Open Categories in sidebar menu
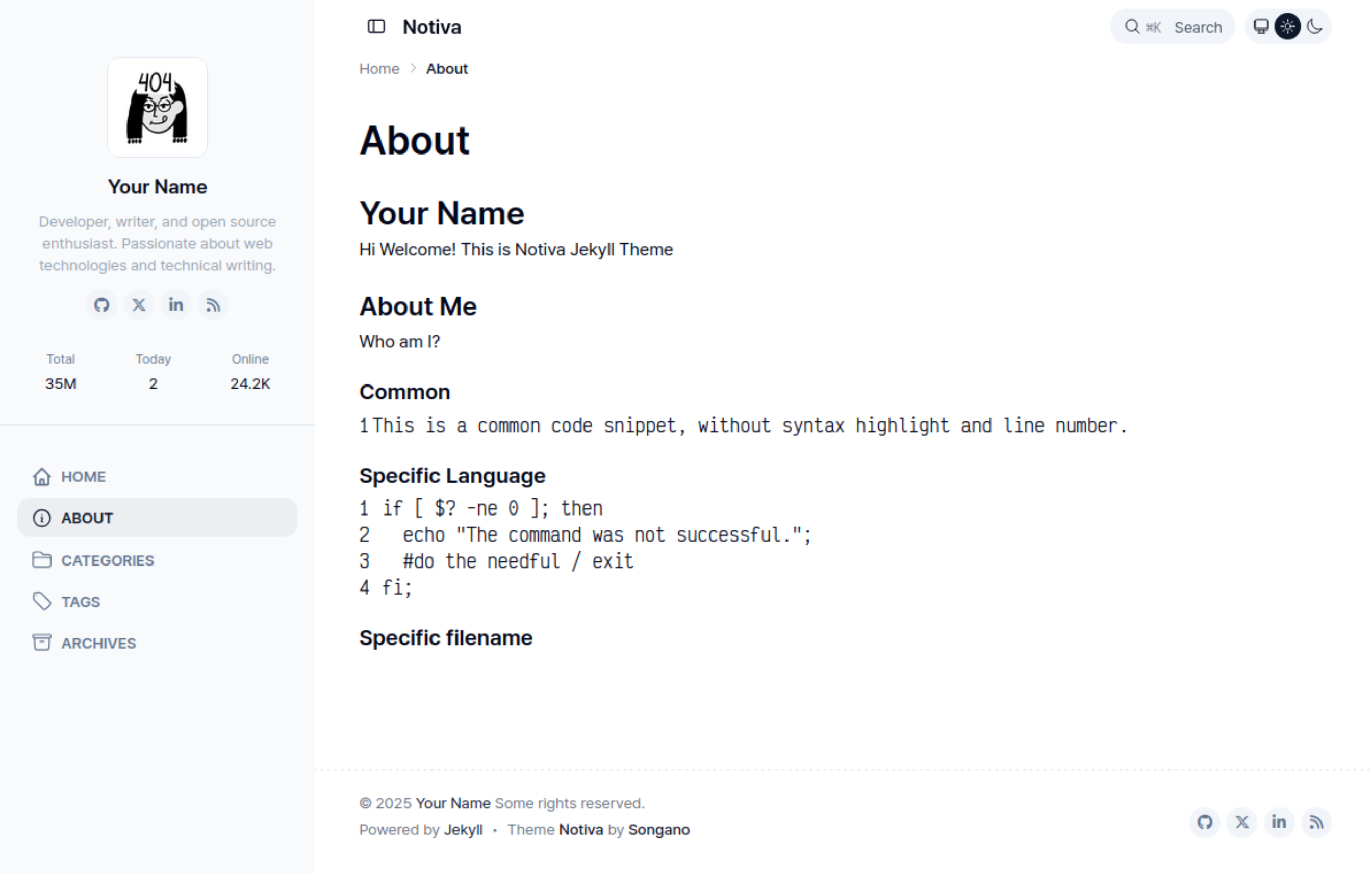Screen dimensions: 1372x873 point(107,560)
